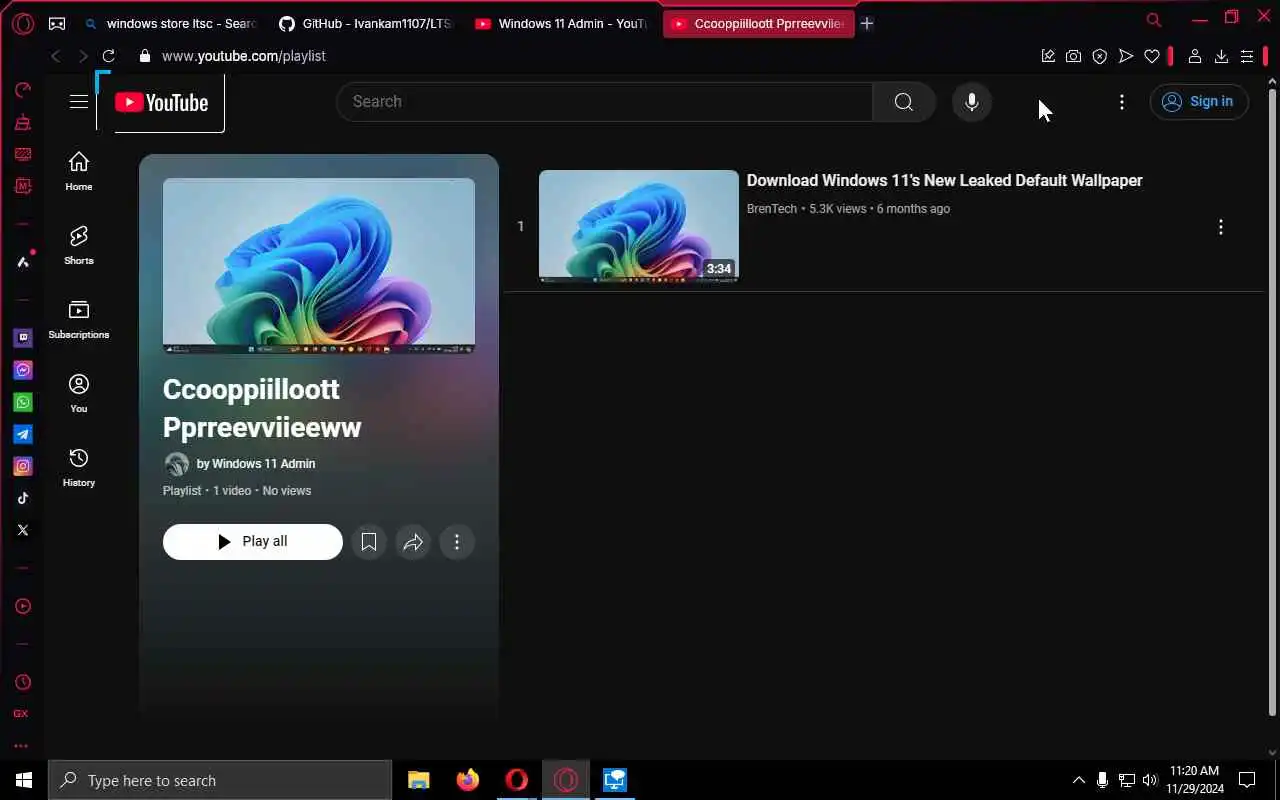Open TikTok in the sidebar
This screenshot has width=1280, height=800.
tap(22, 498)
